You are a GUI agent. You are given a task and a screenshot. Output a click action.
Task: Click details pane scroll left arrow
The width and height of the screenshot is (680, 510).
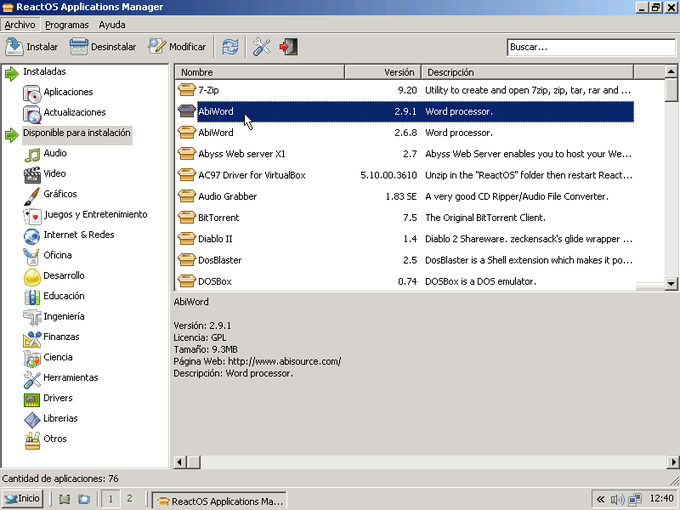[180, 462]
